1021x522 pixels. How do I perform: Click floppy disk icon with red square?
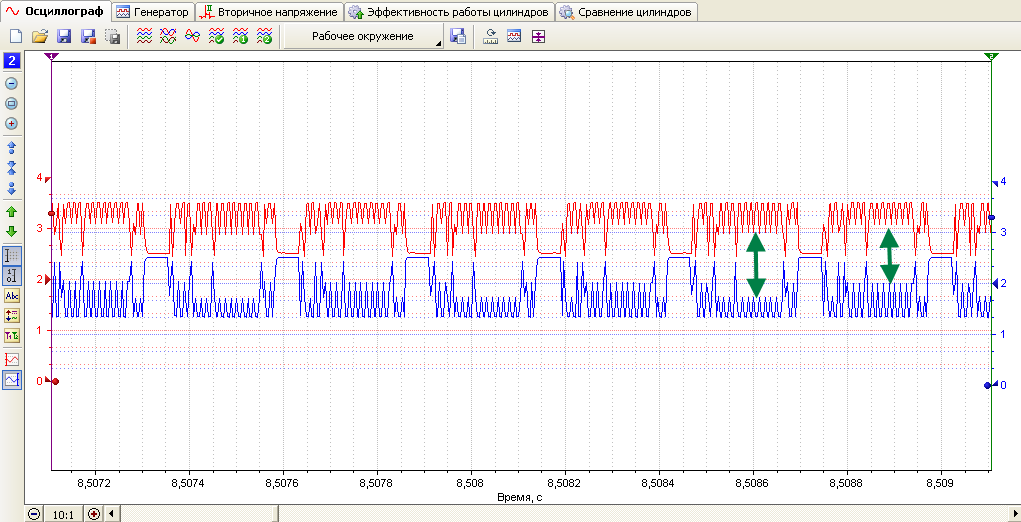tap(88, 37)
